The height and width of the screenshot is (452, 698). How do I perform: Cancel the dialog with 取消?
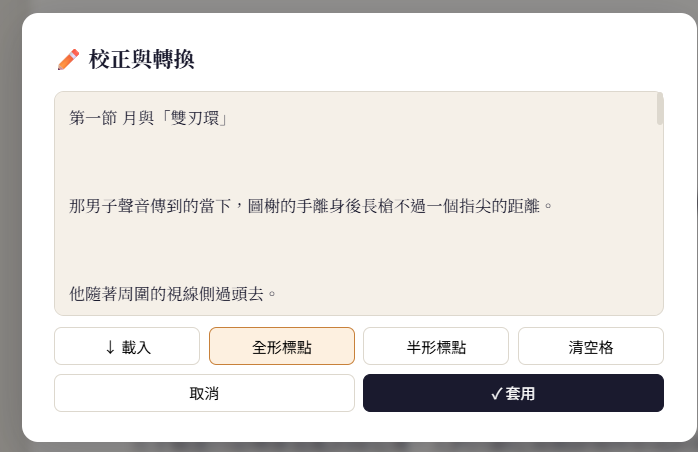pos(204,393)
